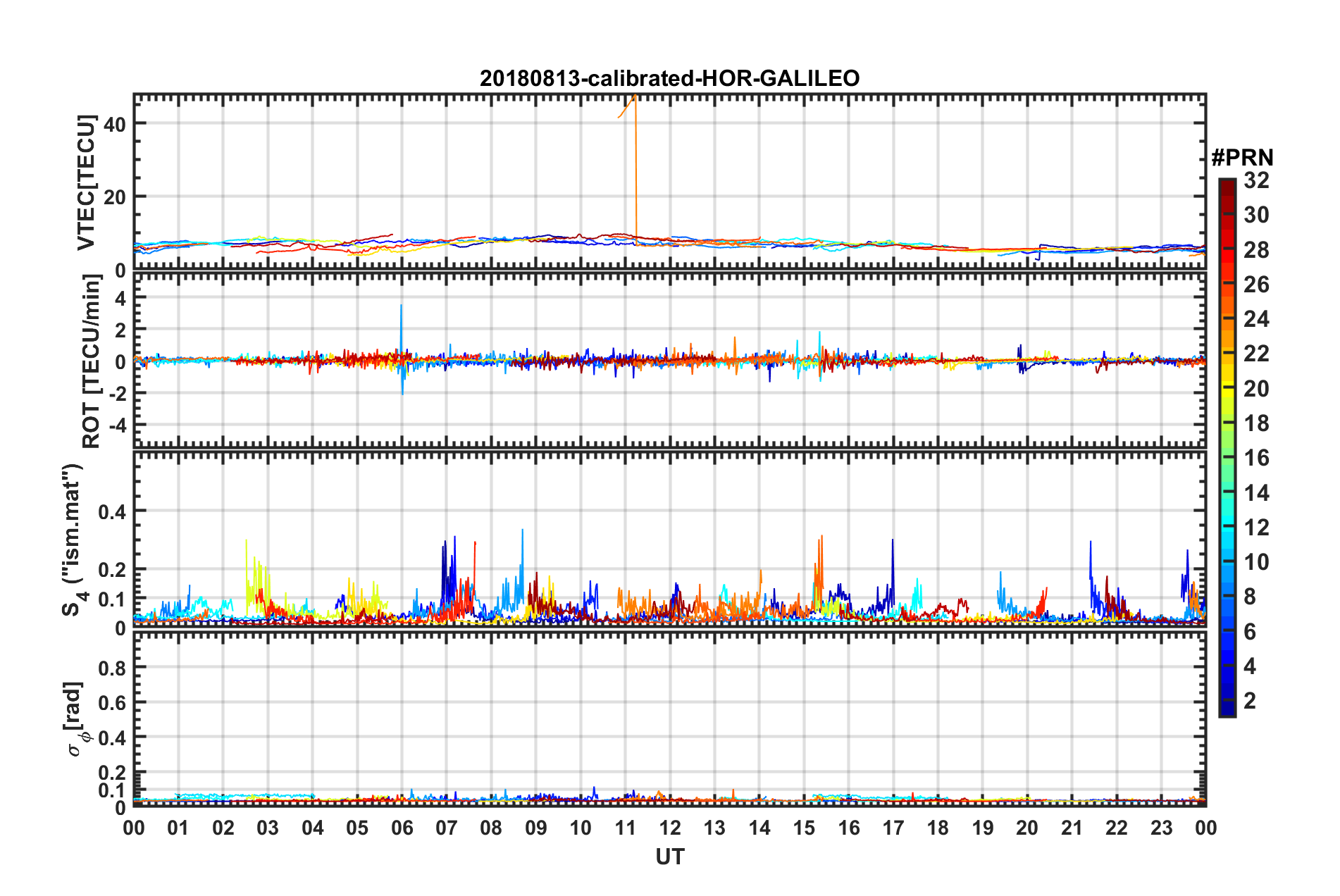Click the sigma phi tick label 0.8

[112, 668]
